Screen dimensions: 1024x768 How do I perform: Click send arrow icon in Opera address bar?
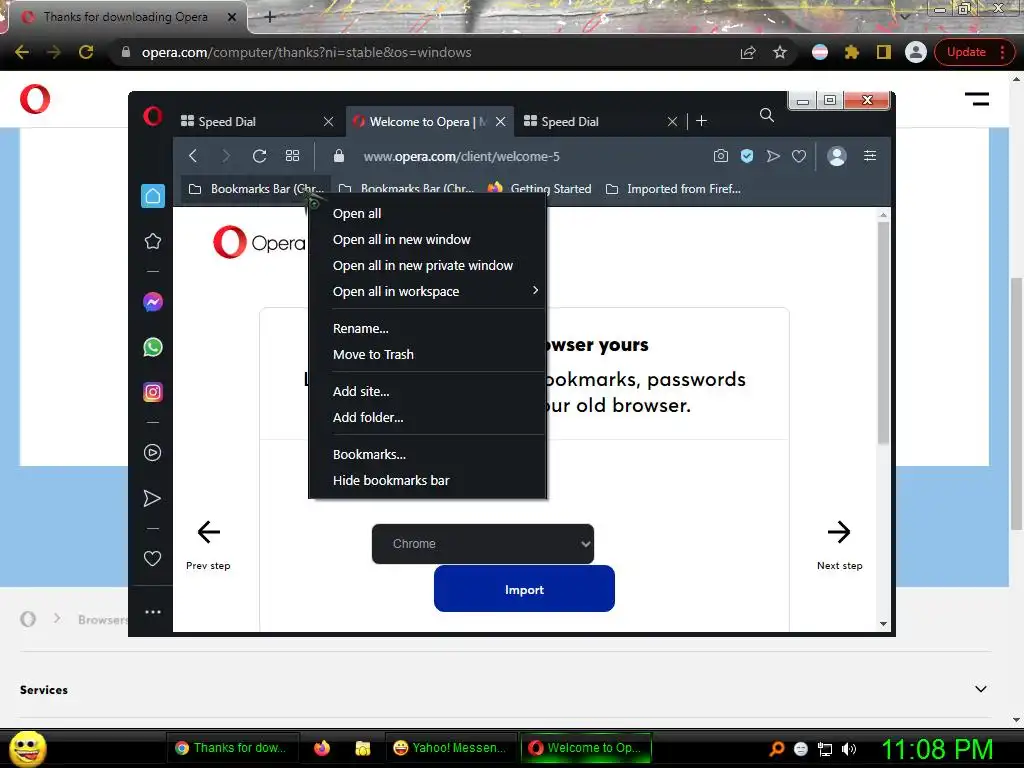(773, 156)
